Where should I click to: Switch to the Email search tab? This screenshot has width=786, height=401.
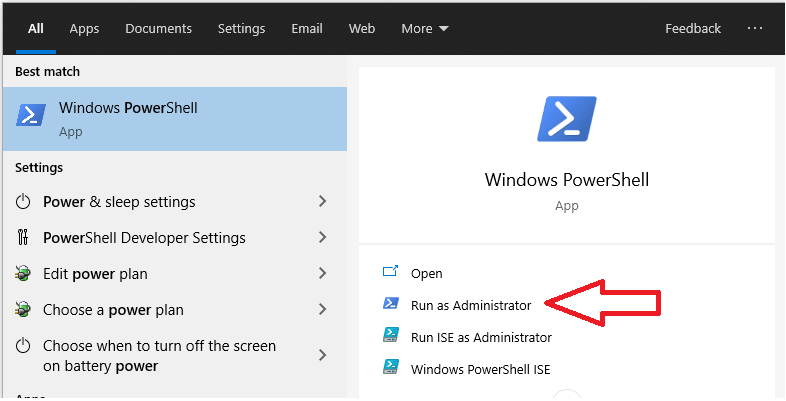tap(307, 29)
